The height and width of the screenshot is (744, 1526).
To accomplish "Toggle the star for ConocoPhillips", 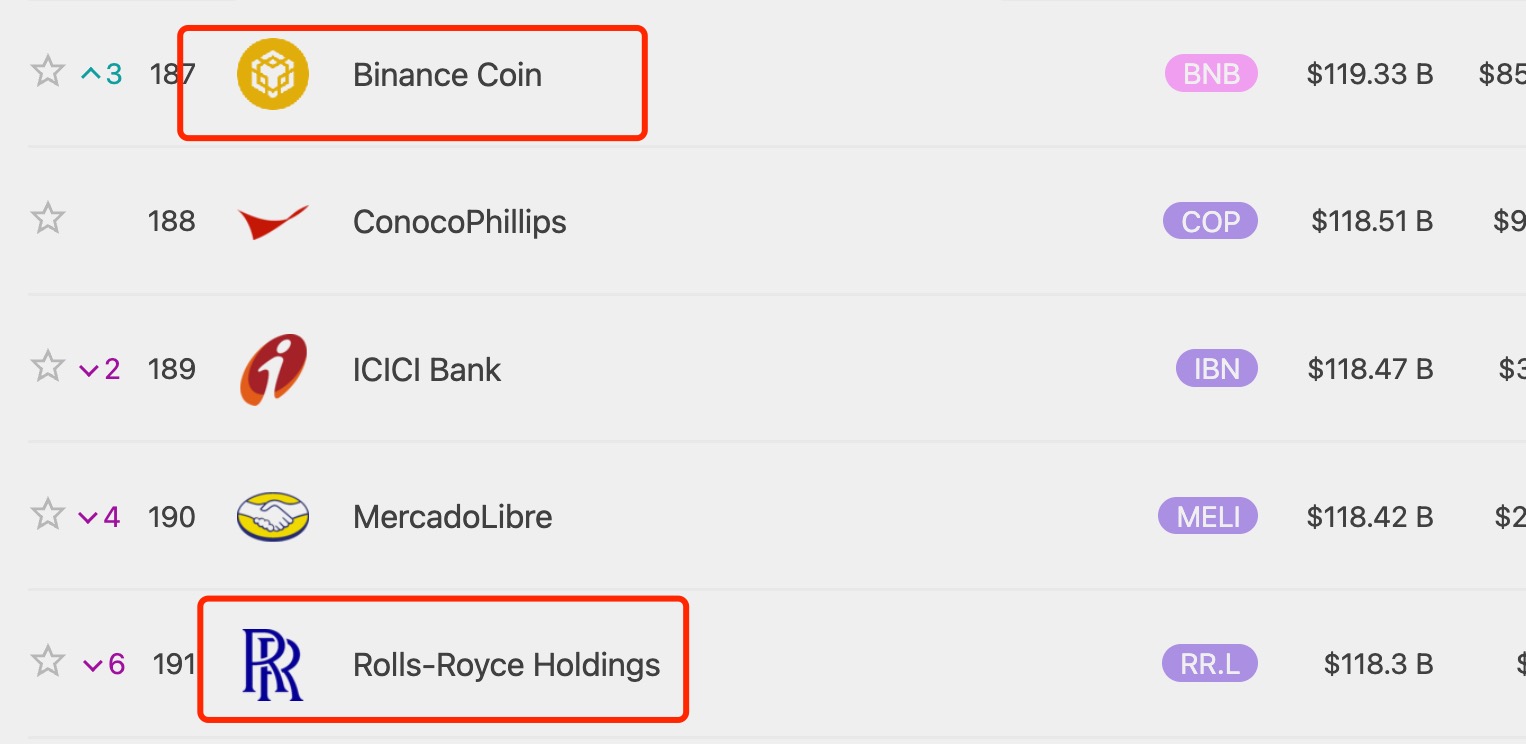I will (47, 218).
